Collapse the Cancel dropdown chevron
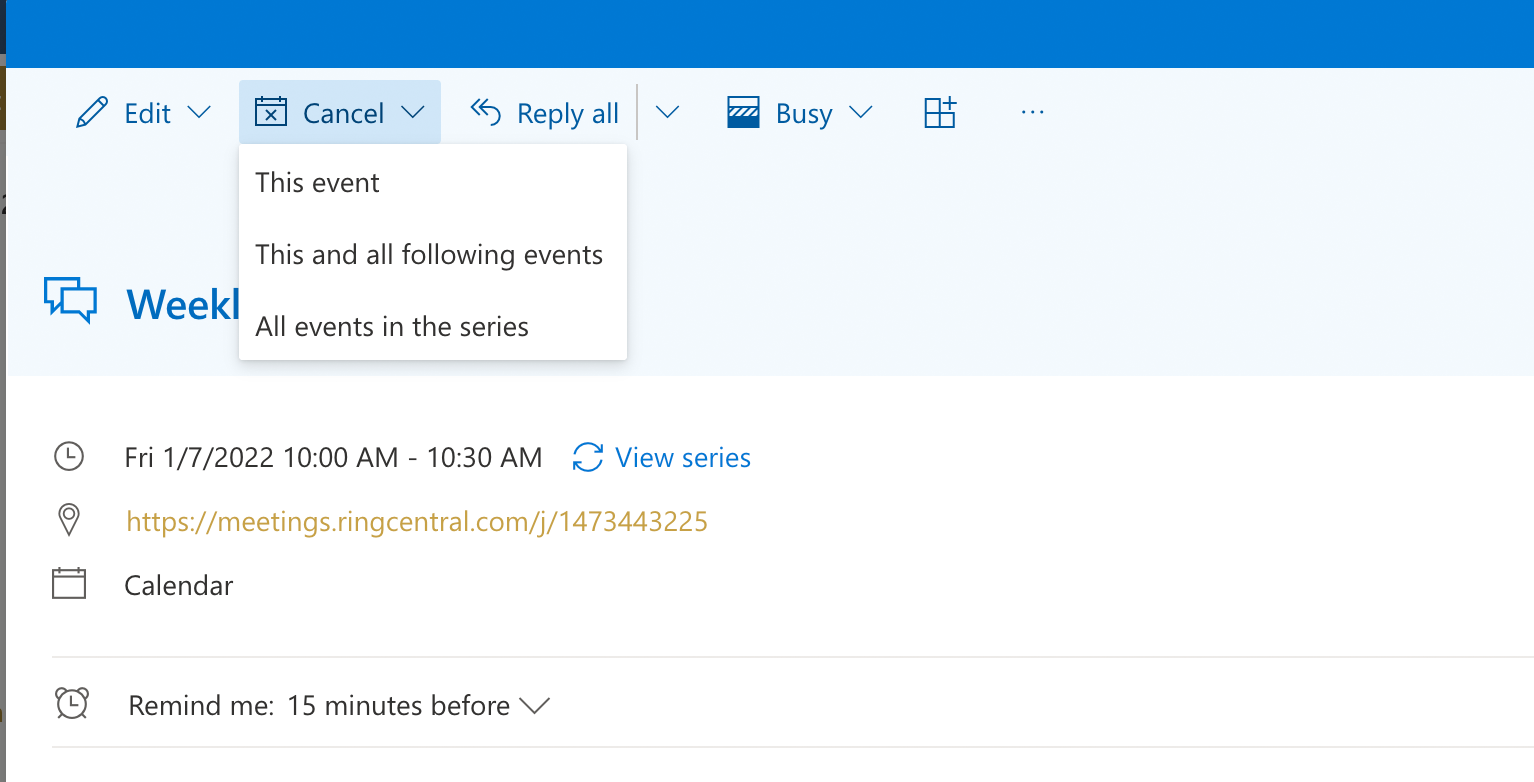This screenshot has height=782, width=1534. coord(413,112)
